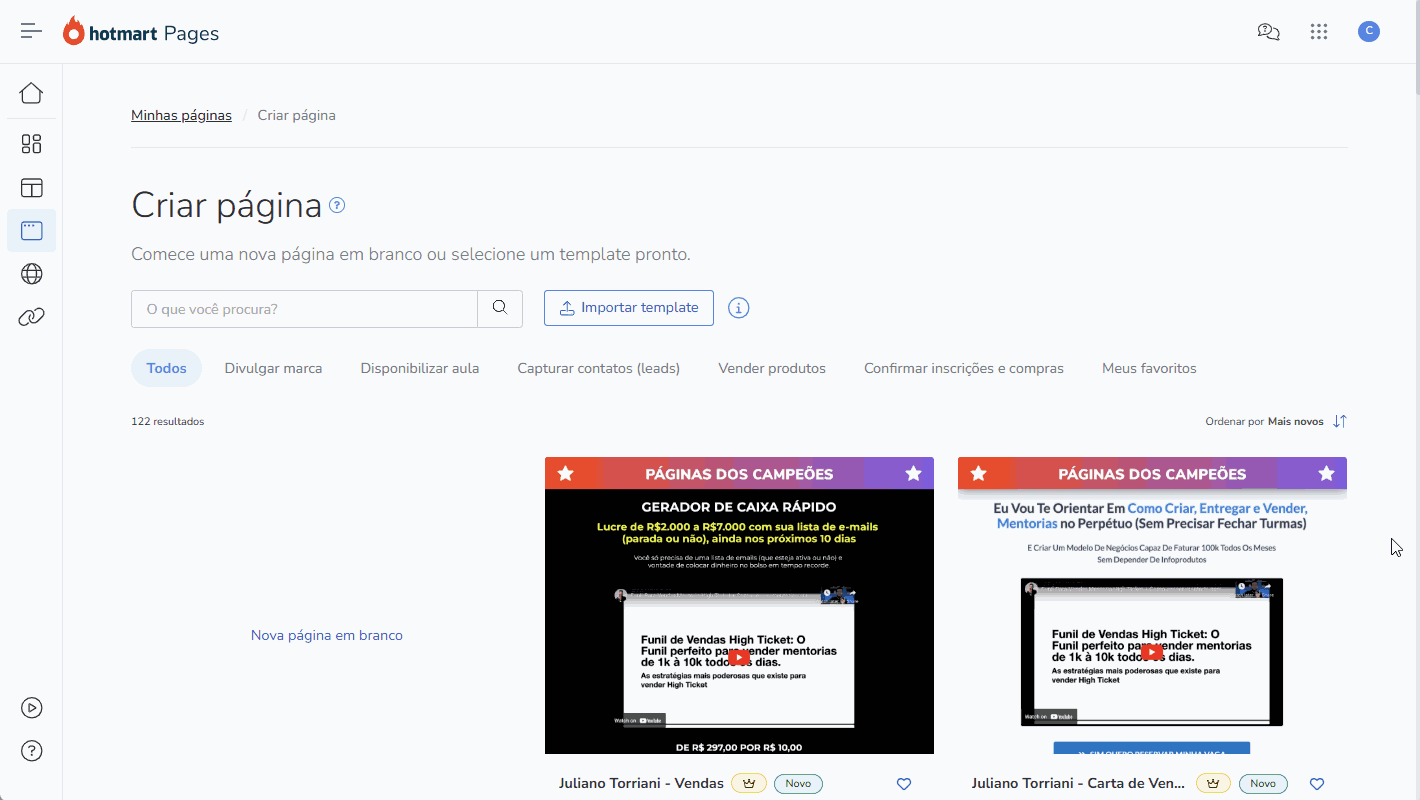Screen dimensions: 1420x800
Task: Open the domains globe icon
Action: [x=31, y=273]
